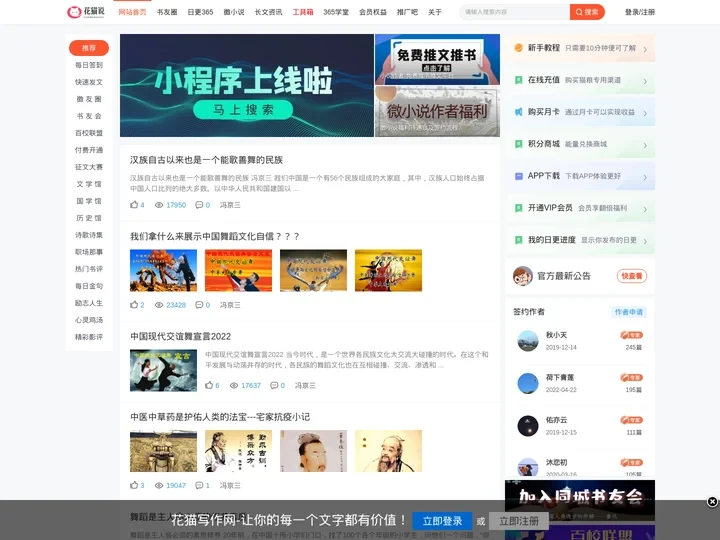Click the view eye icon showing 17637
Viewport: 720px width, 540px height.
234,385
